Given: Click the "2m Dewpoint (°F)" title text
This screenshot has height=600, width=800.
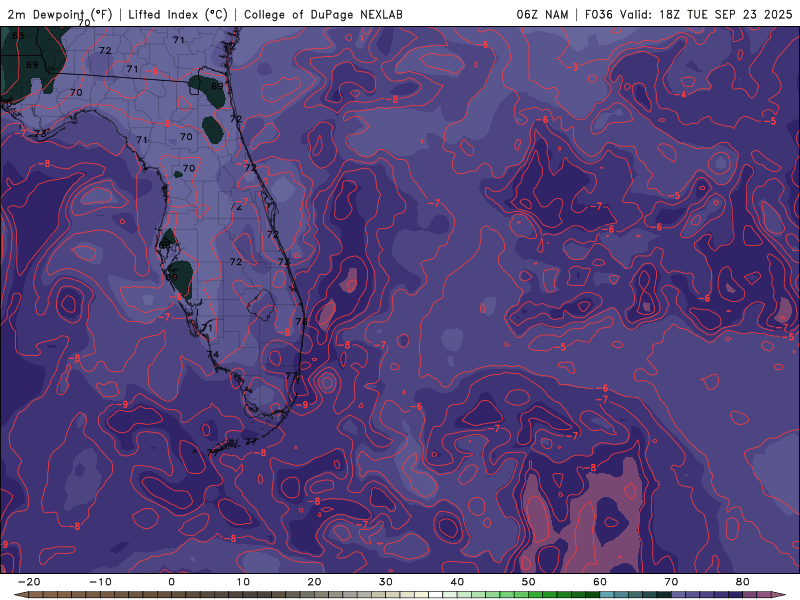Looking at the screenshot, I should [x=60, y=14].
